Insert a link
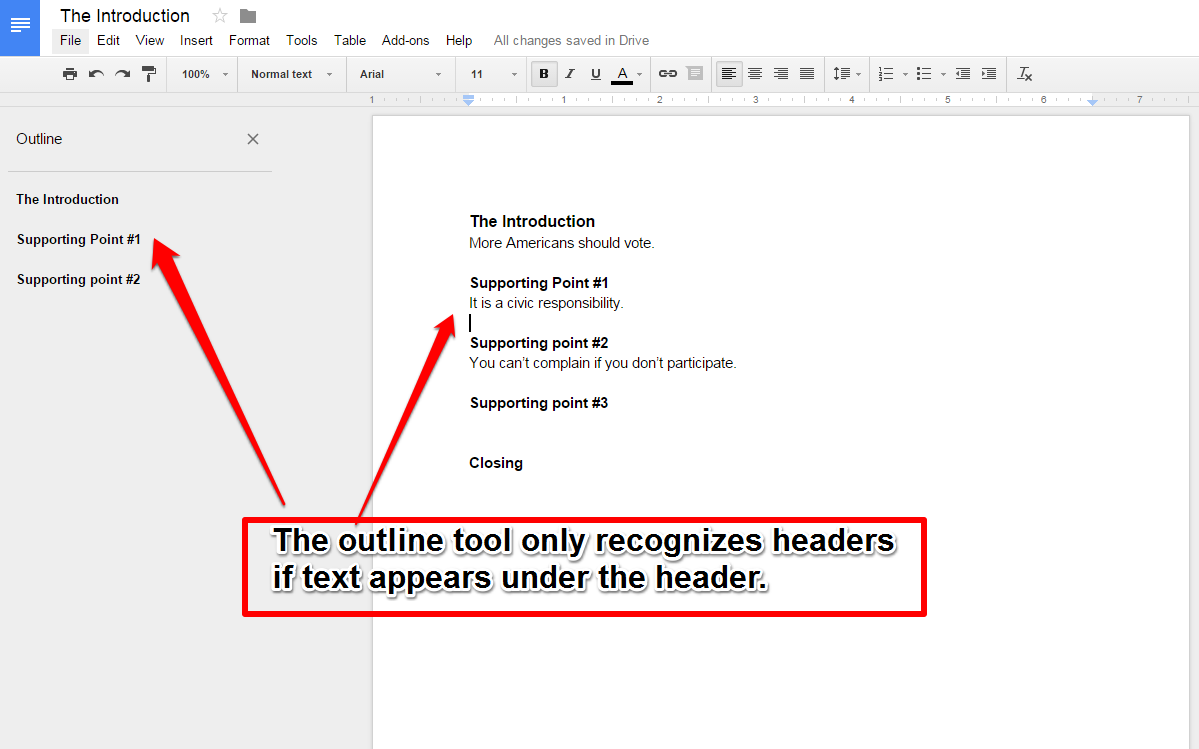This screenshot has width=1199, height=749. click(x=667, y=73)
